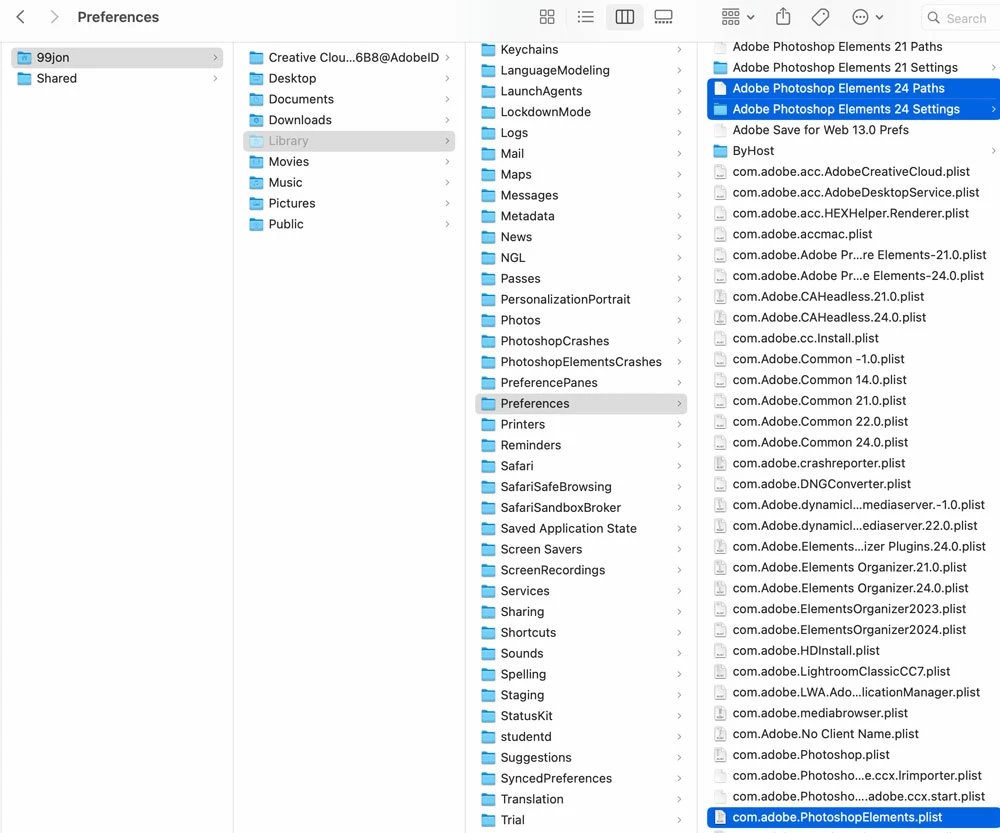Open the Messages folder

pos(581,195)
